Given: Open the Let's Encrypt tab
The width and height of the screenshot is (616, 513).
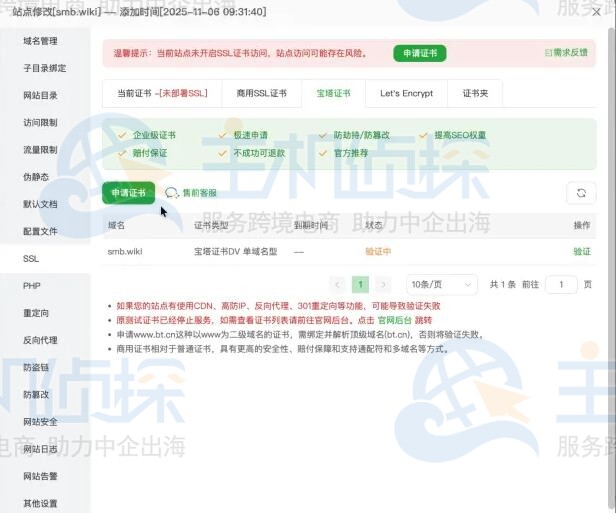Looking at the screenshot, I should (x=407, y=93).
